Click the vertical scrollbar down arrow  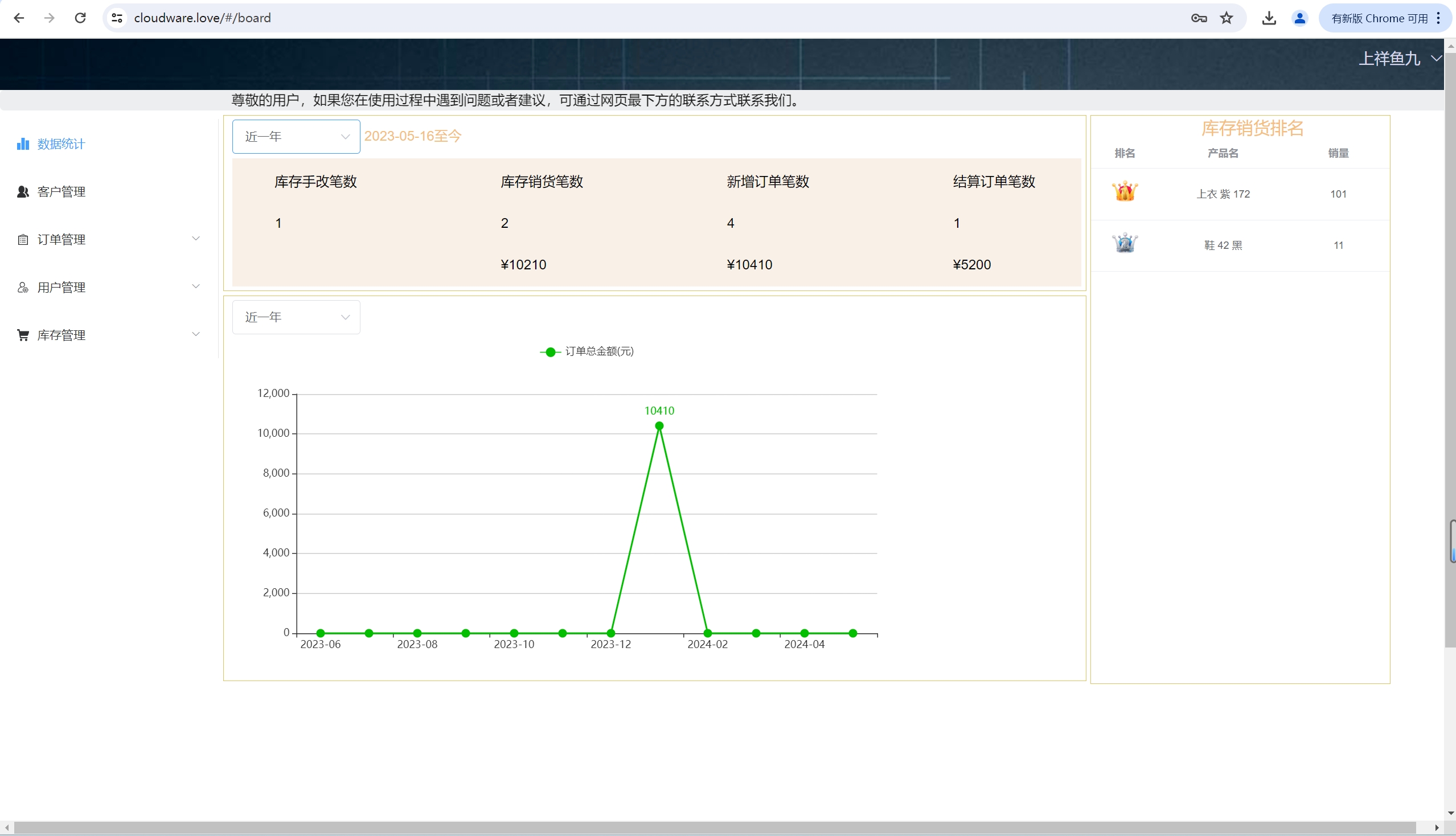(1450, 813)
